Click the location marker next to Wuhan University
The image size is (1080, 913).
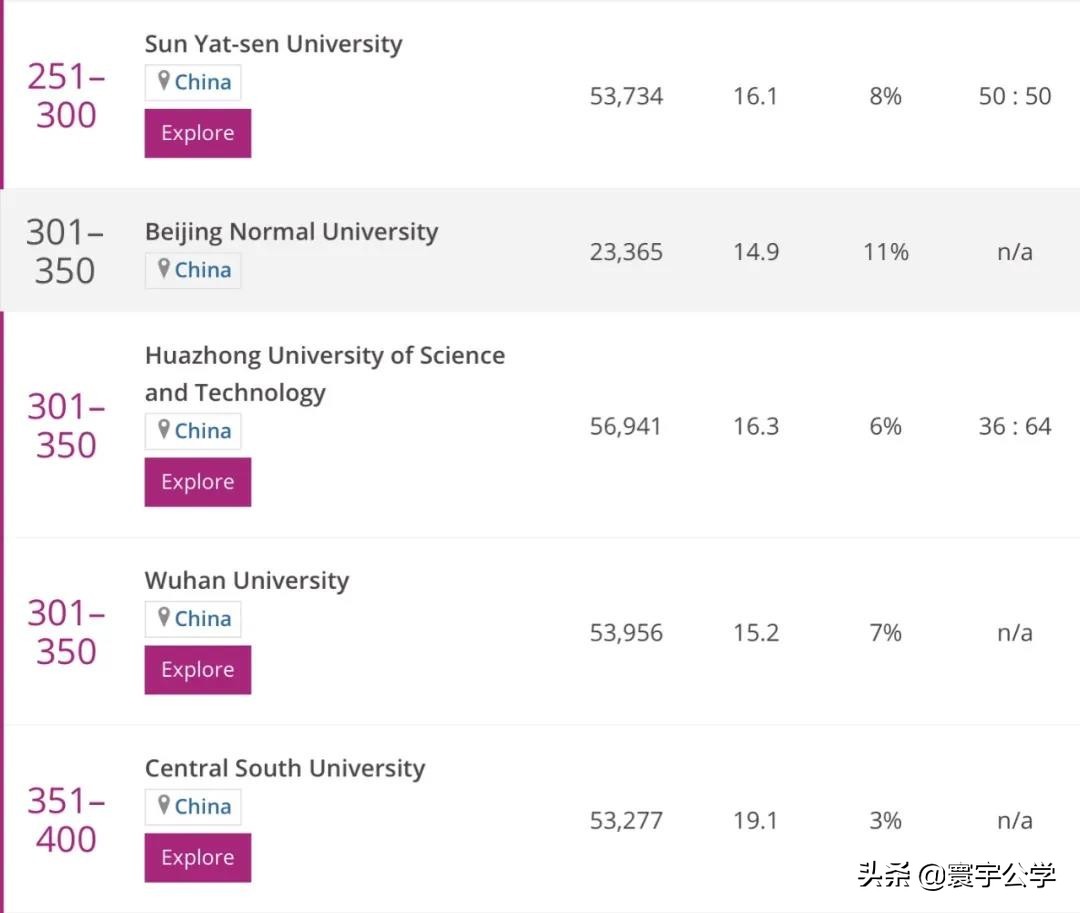pyautogui.click(x=164, y=618)
